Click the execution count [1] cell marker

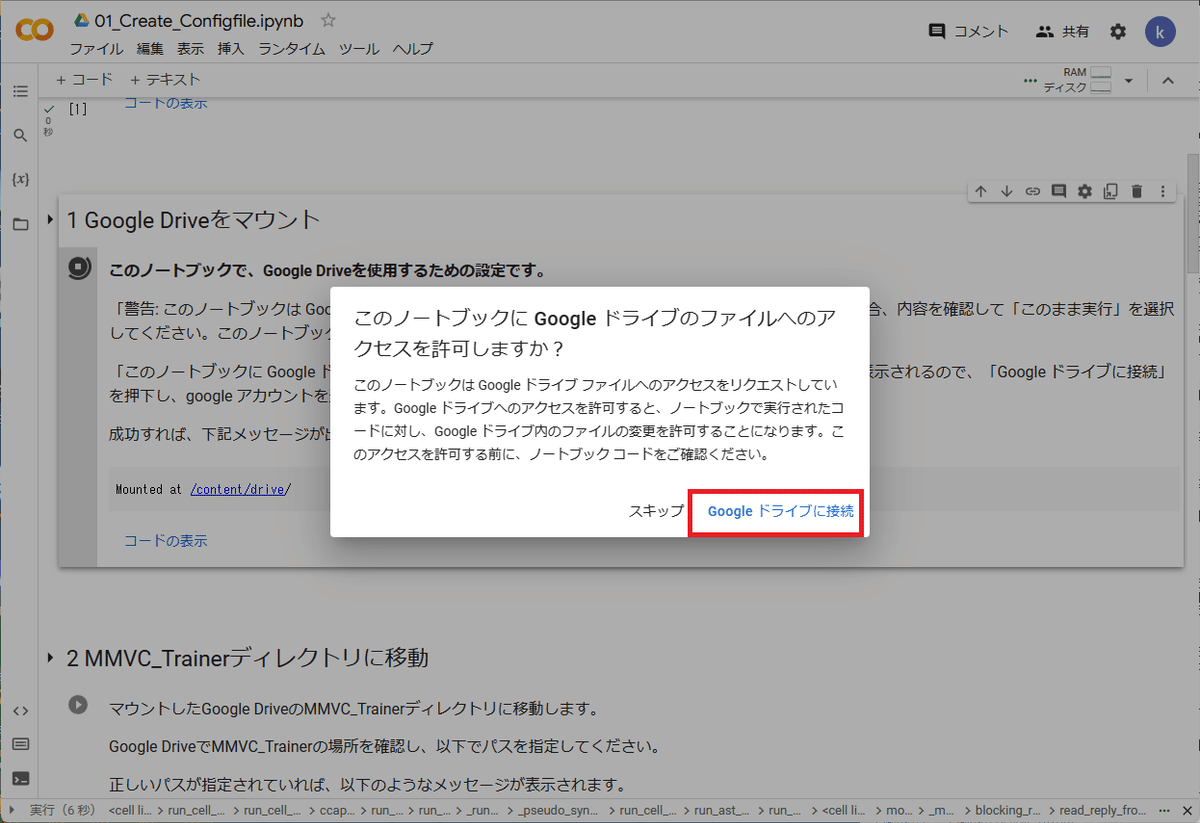[x=77, y=109]
